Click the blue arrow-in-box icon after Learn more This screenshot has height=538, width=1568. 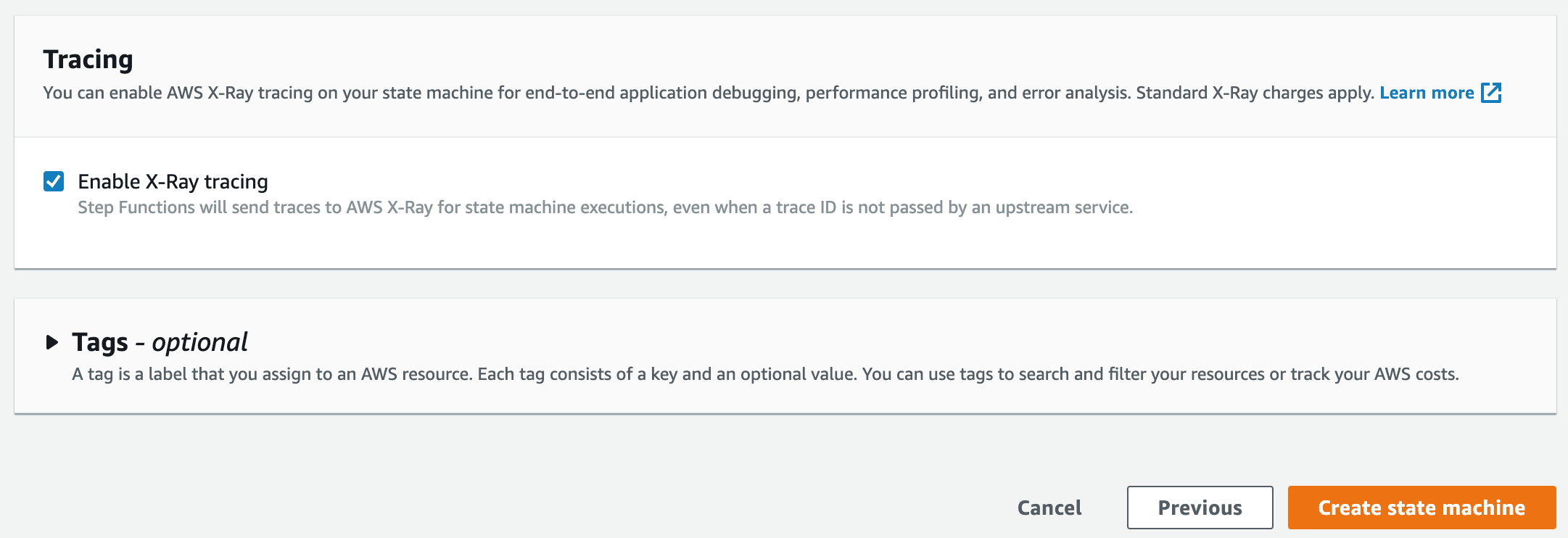pos(1491,93)
